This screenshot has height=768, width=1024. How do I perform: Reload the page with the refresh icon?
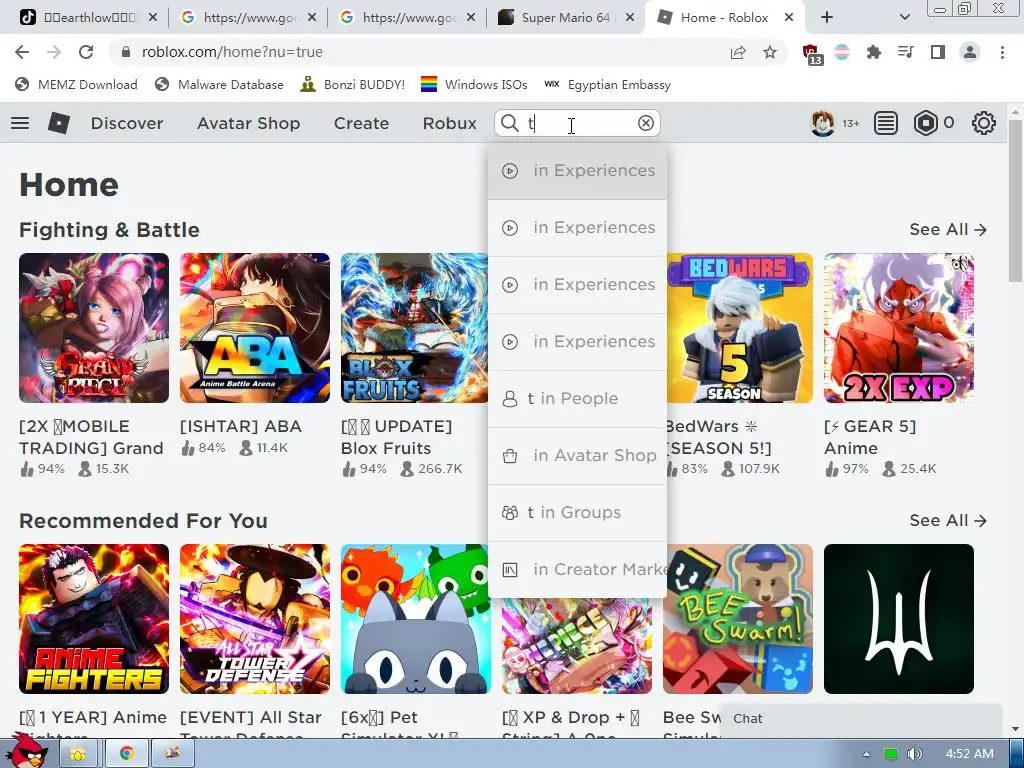[x=86, y=52]
